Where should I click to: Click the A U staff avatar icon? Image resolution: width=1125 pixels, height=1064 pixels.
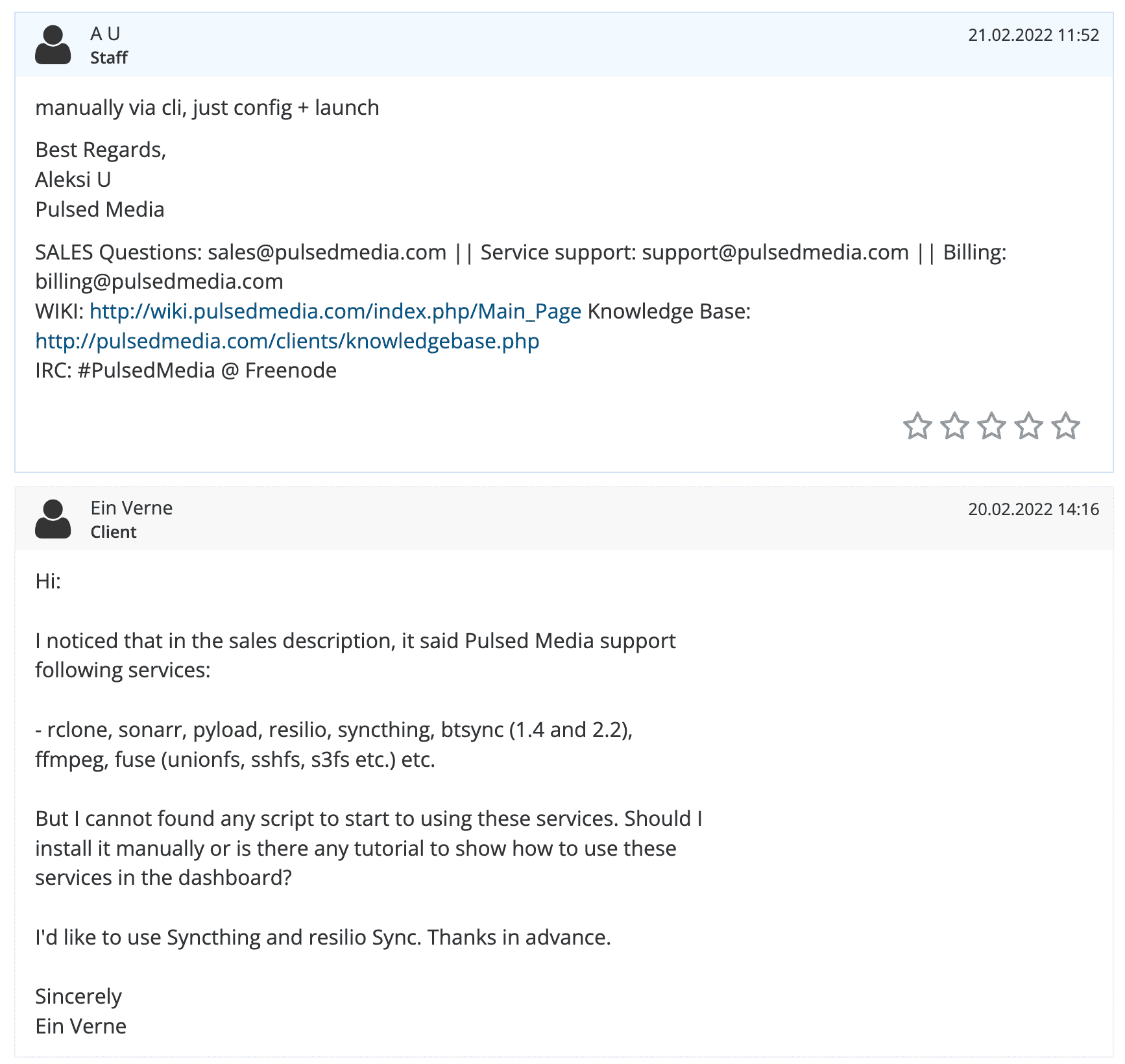tap(53, 45)
